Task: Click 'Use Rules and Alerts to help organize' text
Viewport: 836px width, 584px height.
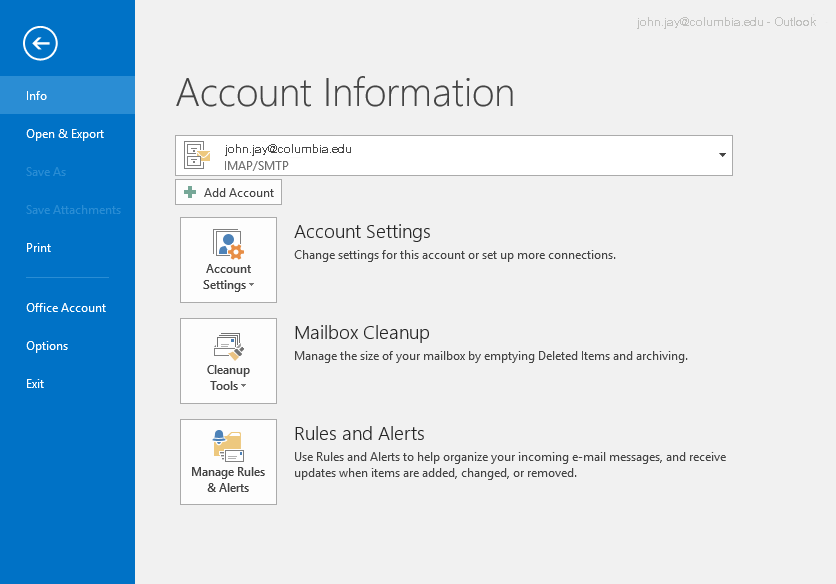Action: click(x=510, y=465)
